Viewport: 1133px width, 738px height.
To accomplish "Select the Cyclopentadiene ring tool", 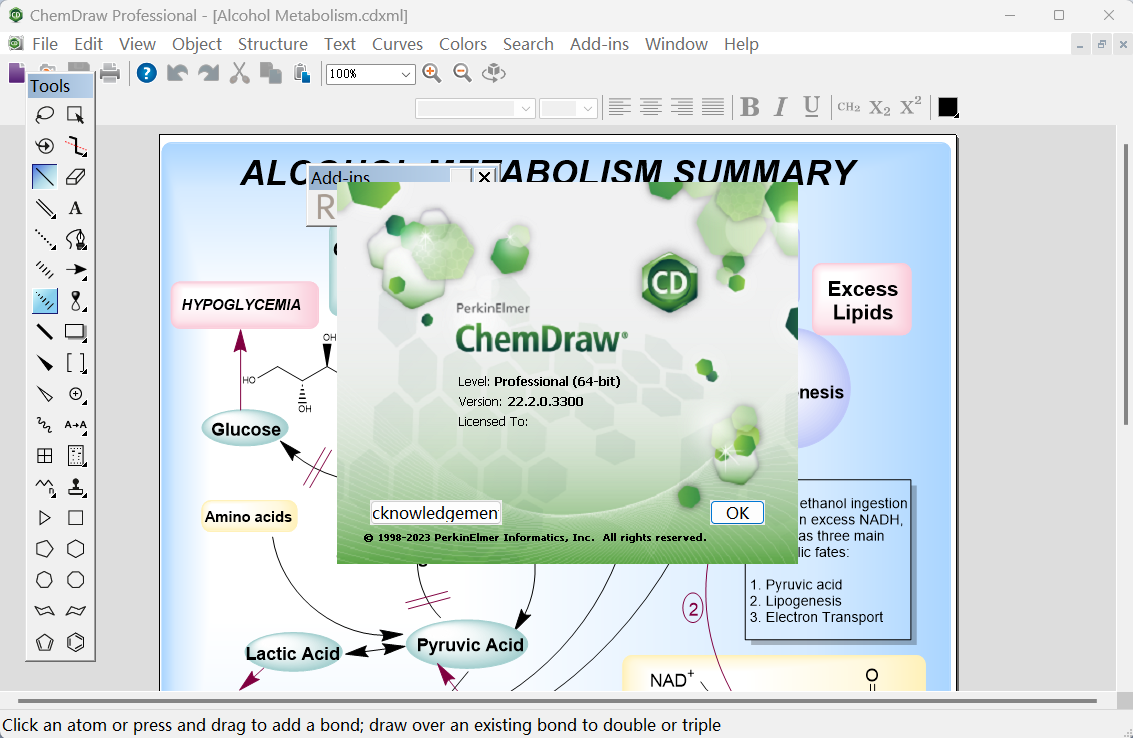I will pos(45,643).
